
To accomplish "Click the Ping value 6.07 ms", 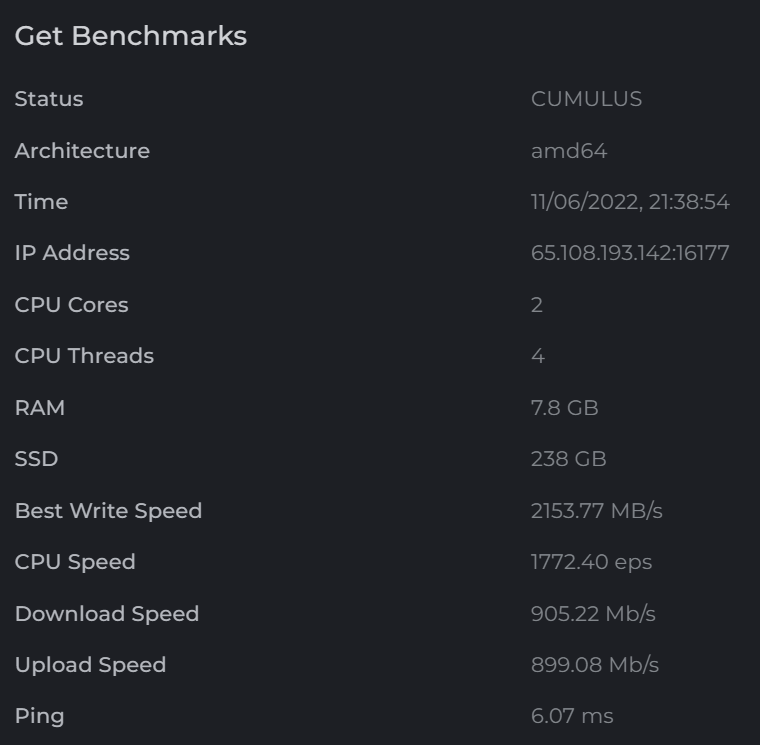I will click(572, 716).
